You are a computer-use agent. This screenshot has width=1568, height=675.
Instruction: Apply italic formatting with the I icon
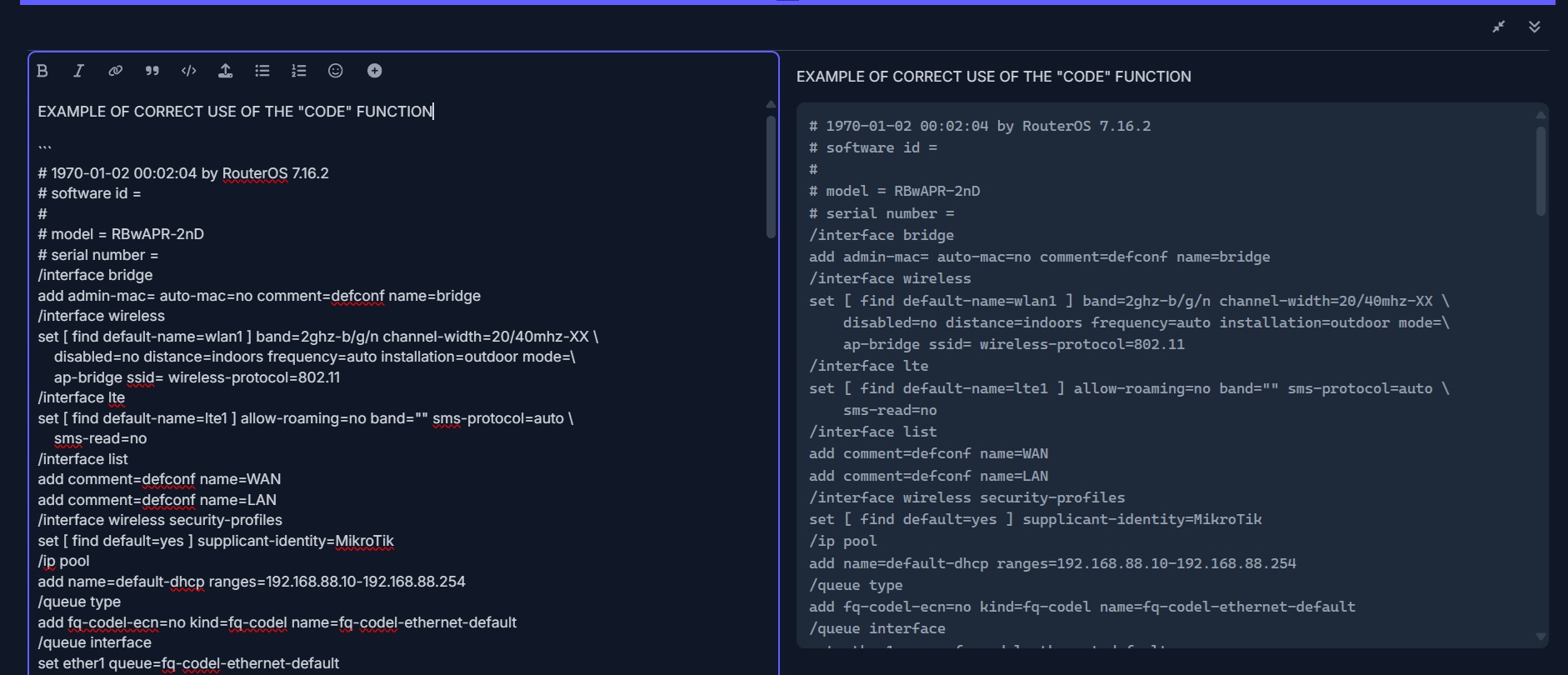tap(78, 71)
